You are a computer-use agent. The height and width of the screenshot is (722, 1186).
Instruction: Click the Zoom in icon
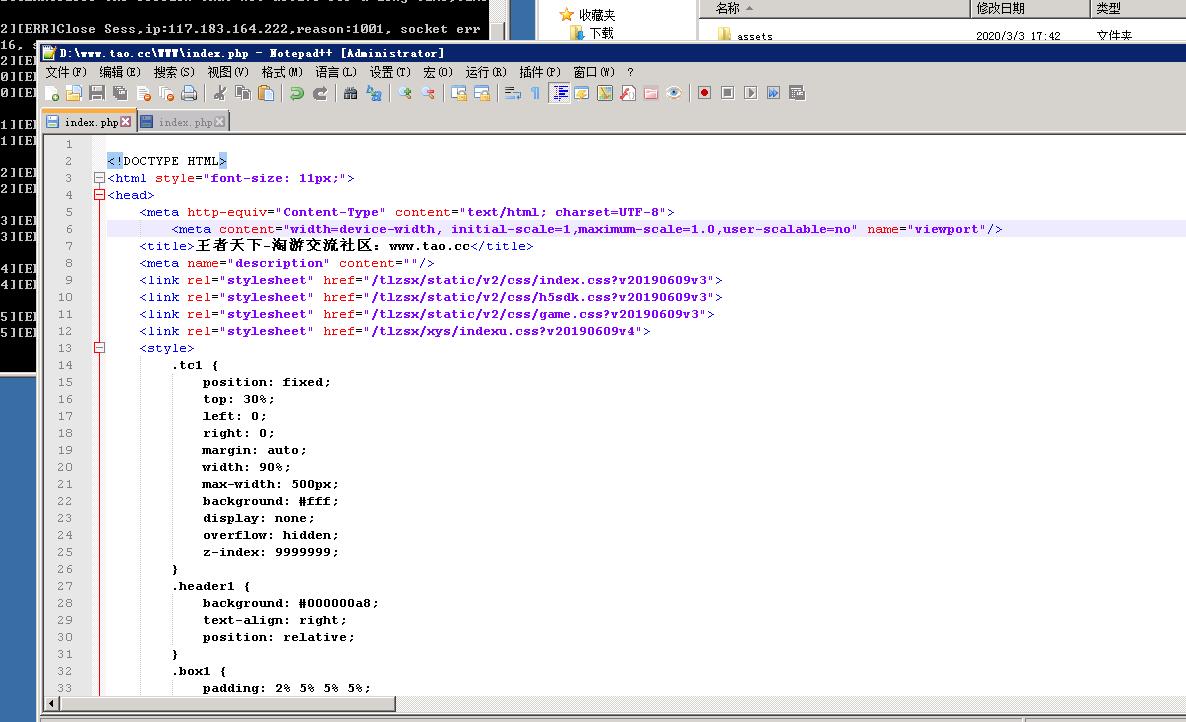point(405,93)
